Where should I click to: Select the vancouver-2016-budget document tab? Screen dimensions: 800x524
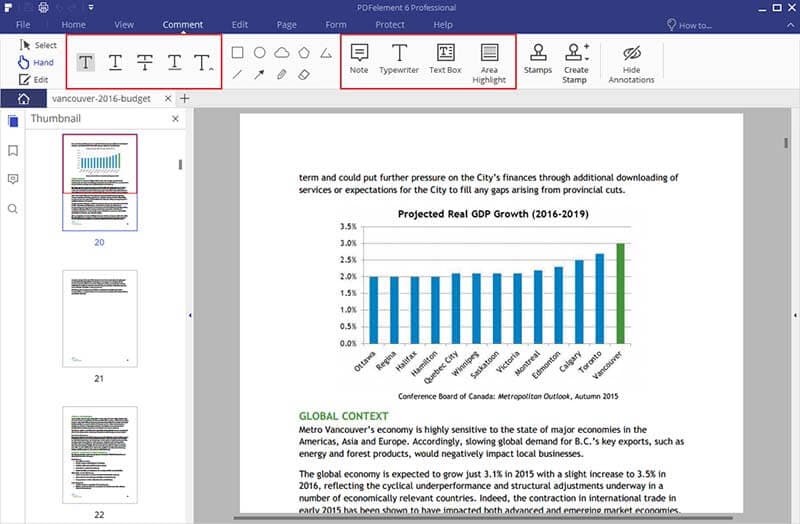pyautogui.click(x=101, y=98)
